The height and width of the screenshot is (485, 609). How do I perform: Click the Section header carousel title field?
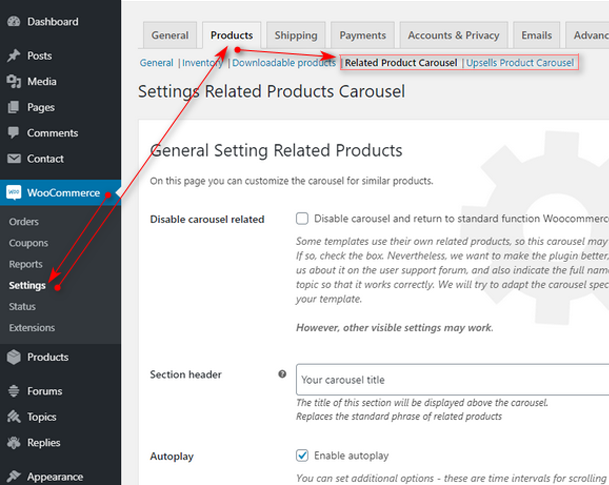[452, 379]
